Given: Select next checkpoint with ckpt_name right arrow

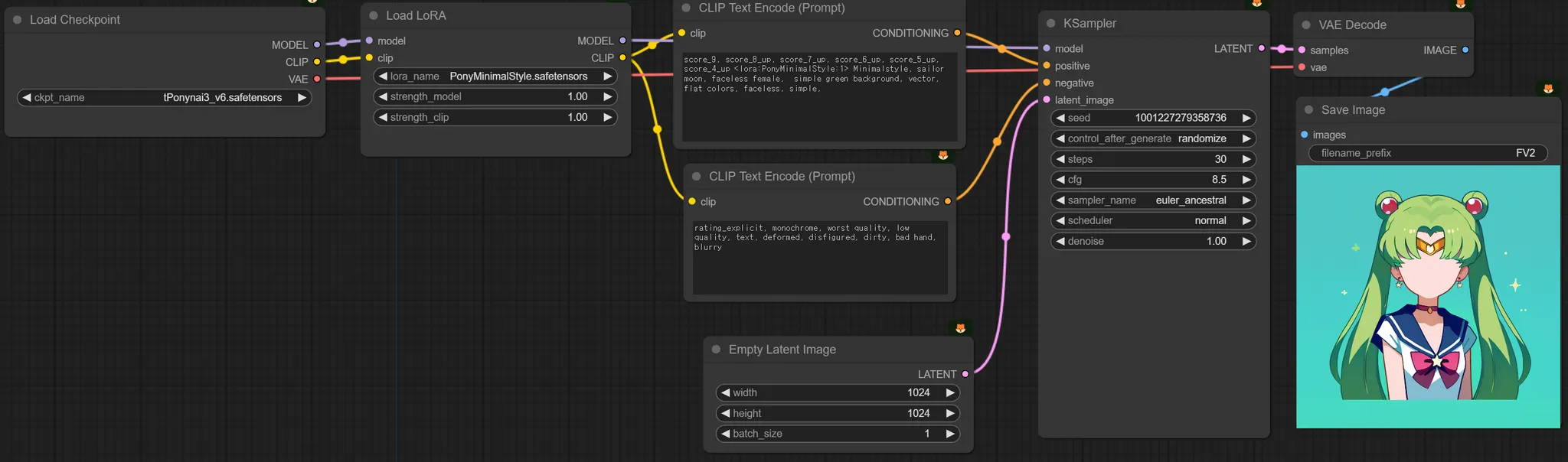Looking at the screenshot, I should (302, 97).
